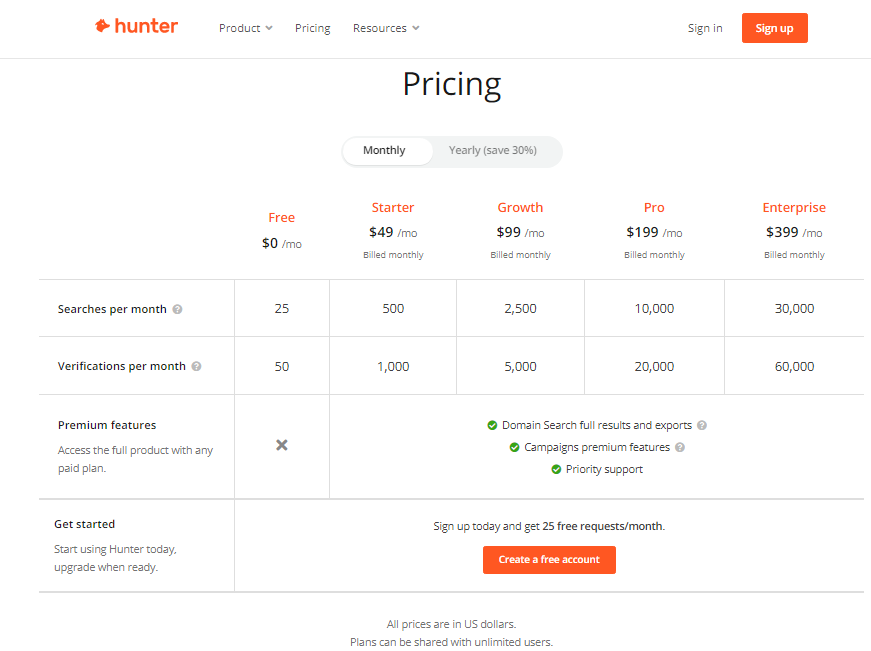Click the 2,500 searches cell
Screen dimensions: 871x651
[520, 309]
